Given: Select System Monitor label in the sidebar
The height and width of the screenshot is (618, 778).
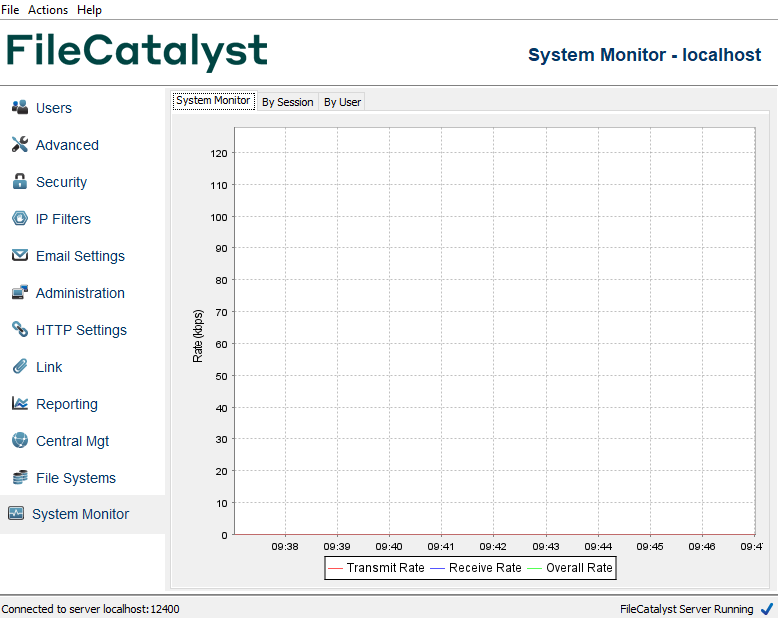Looking at the screenshot, I should [x=80, y=514].
